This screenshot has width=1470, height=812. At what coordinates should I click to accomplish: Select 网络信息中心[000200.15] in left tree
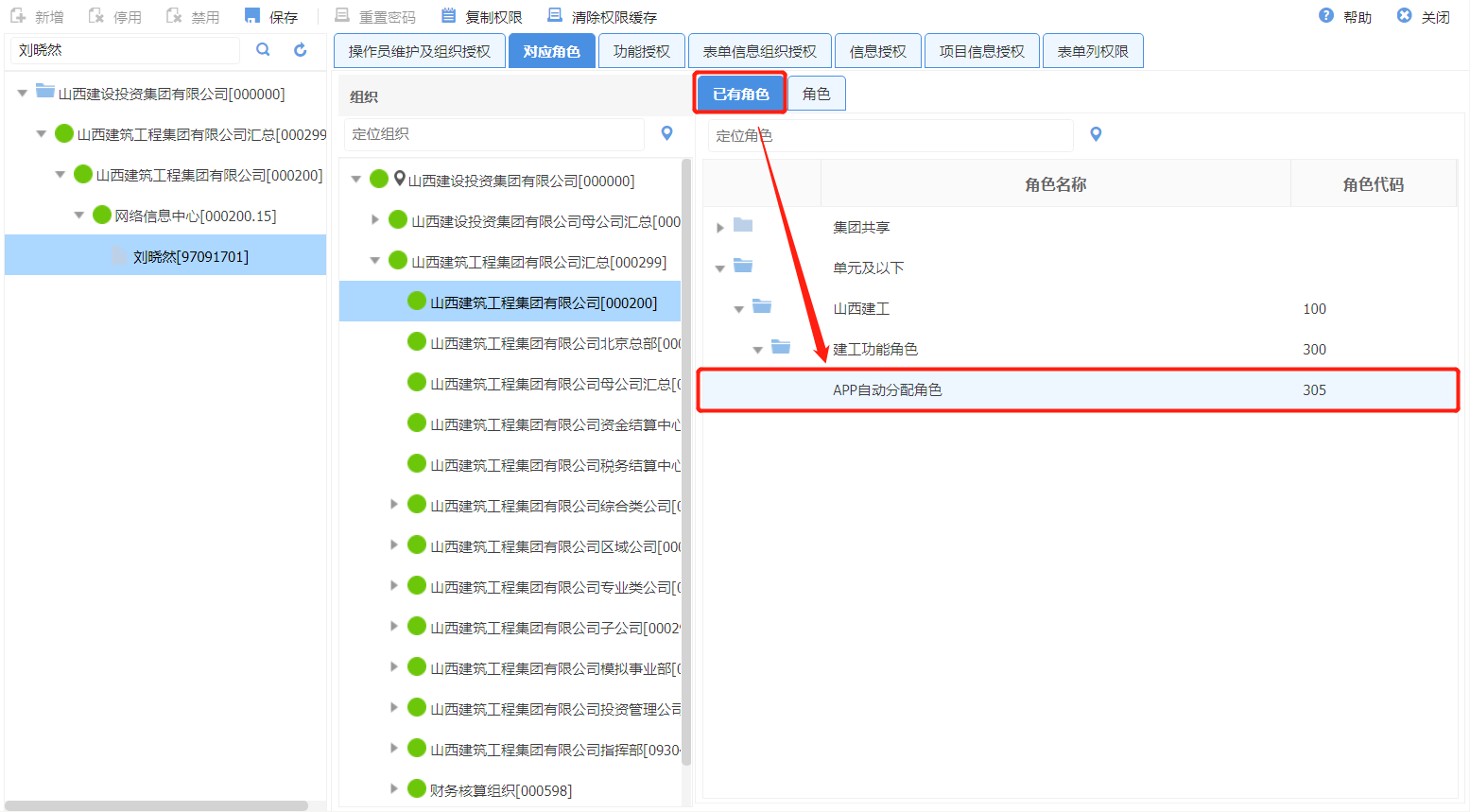[x=196, y=216]
